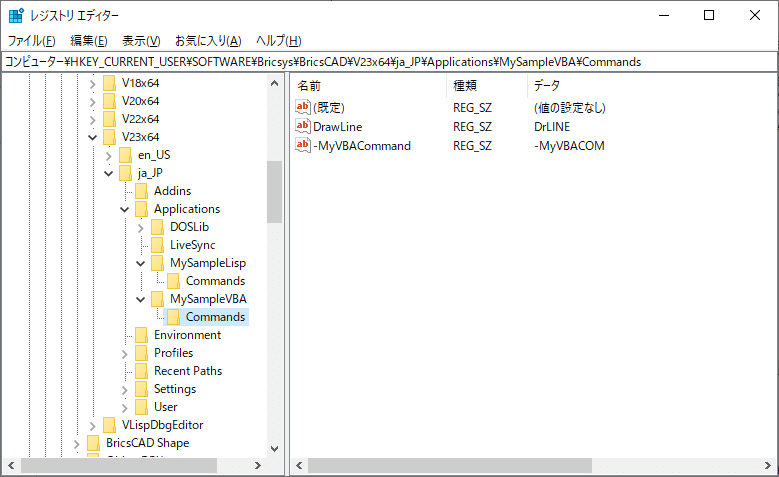Expand the V18x64 tree node
This screenshot has height=477, width=779.
(92, 84)
